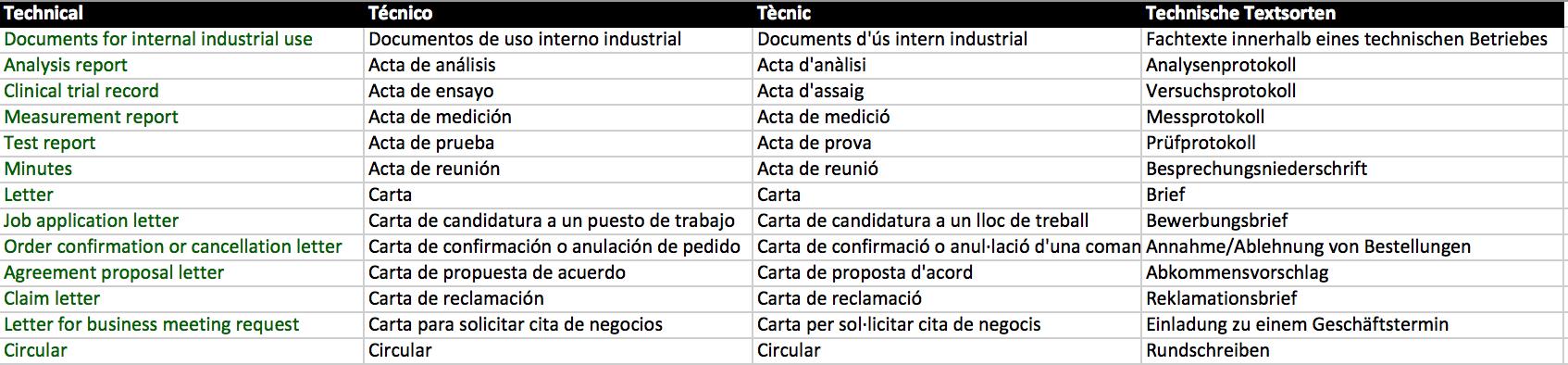Select the 'Claim letter' cell
The width and height of the screenshot is (1568, 365).
tap(182, 298)
